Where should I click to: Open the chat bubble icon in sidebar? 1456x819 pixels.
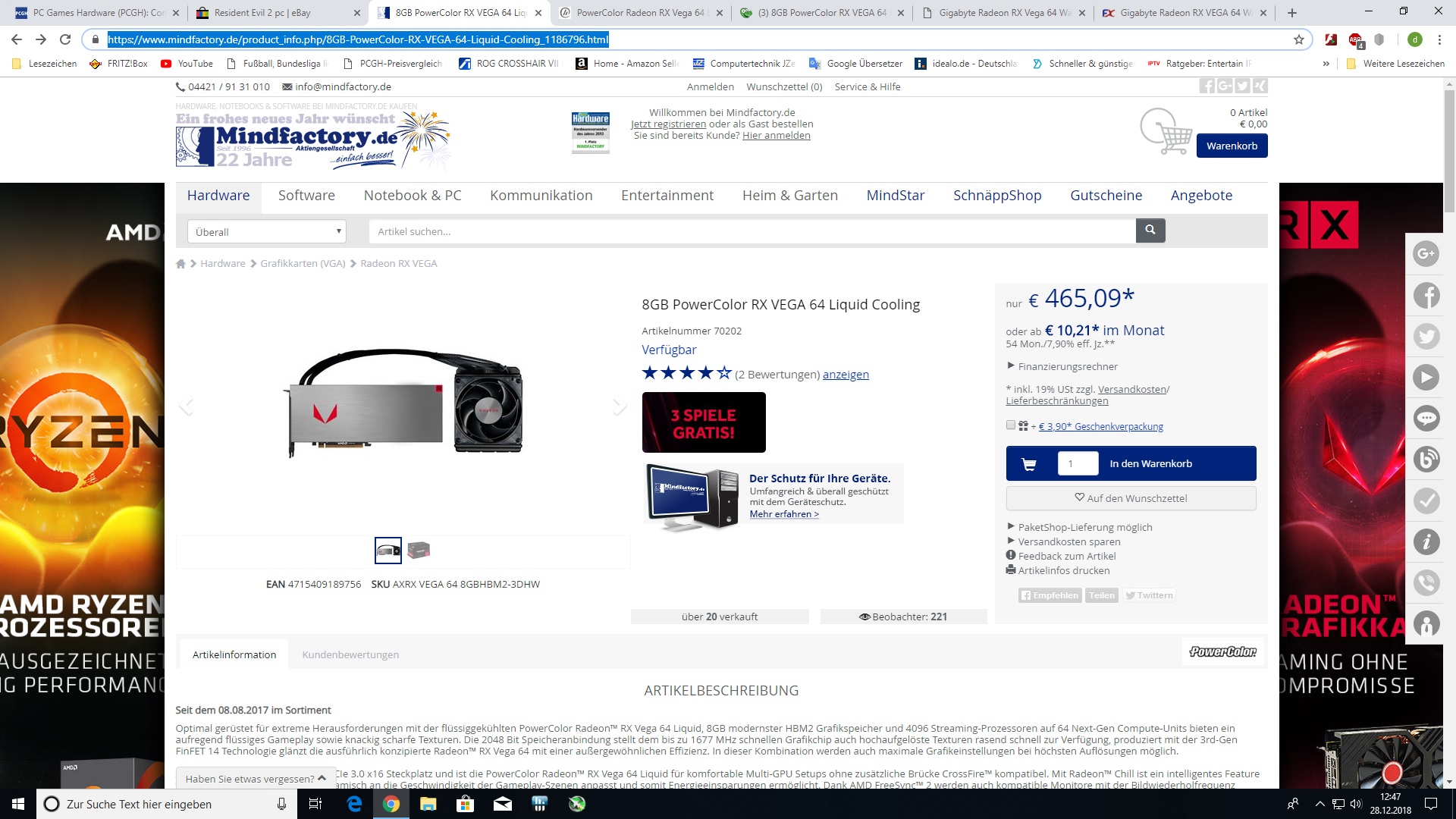click(1426, 418)
